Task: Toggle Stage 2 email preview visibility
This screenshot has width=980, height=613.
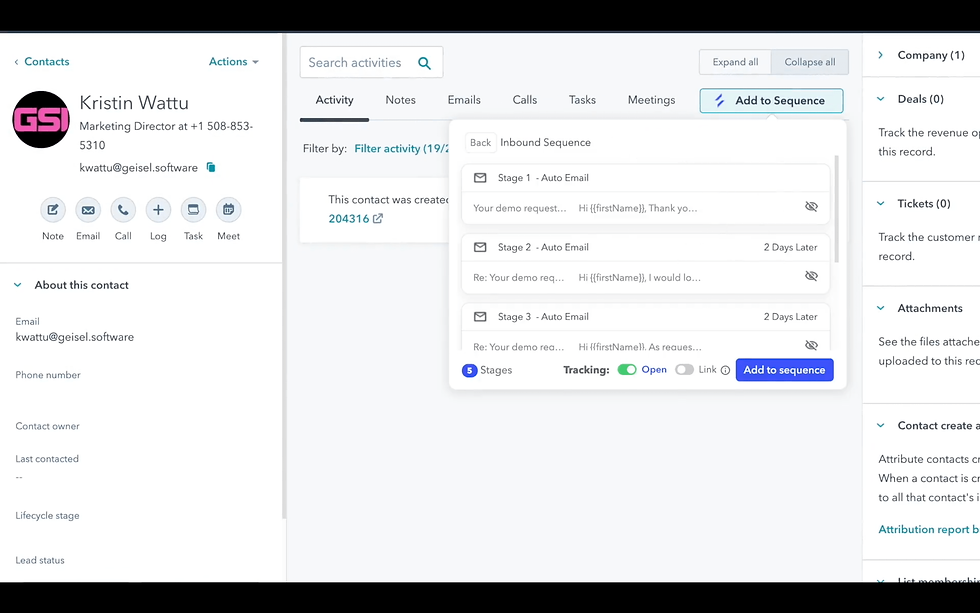Action: click(x=811, y=276)
